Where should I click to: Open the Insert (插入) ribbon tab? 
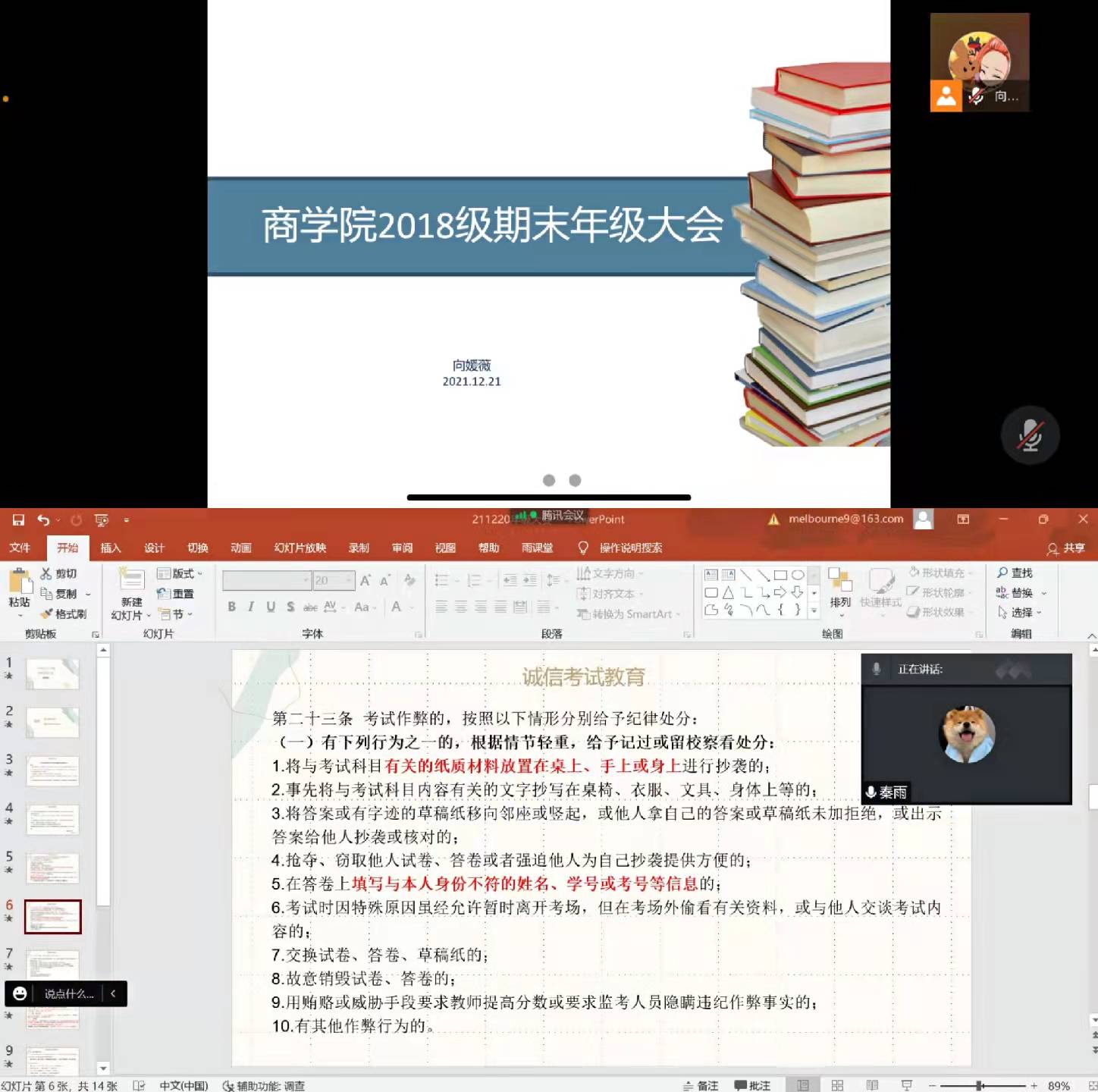click(111, 548)
